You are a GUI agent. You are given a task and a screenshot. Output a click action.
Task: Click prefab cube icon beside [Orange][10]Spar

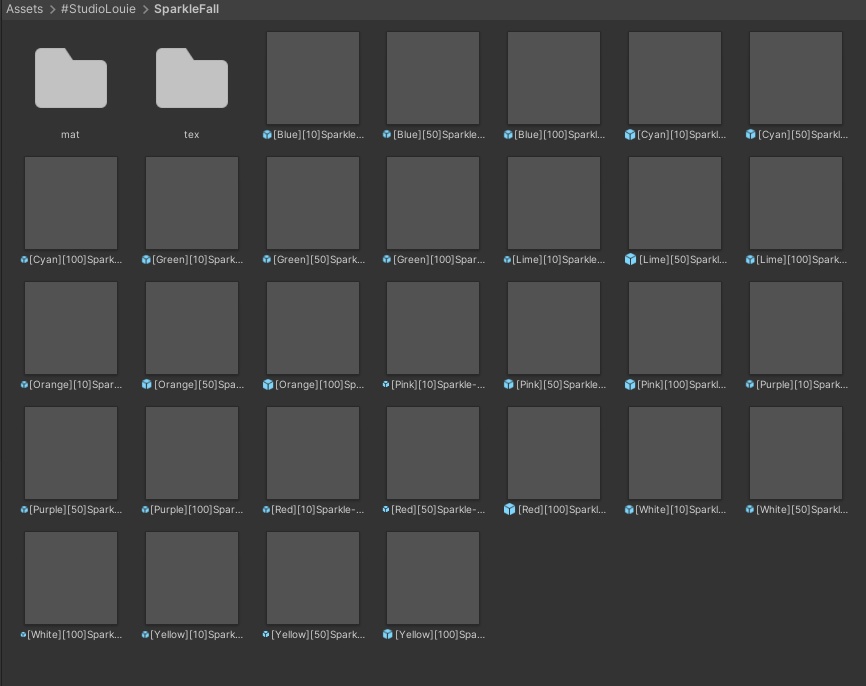(x=24, y=384)
